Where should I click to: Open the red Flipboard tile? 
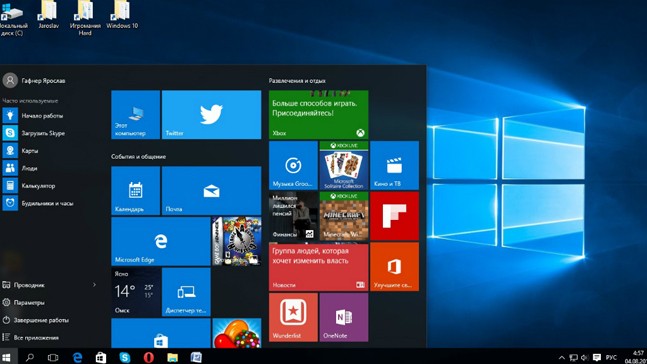click(394, 216)
